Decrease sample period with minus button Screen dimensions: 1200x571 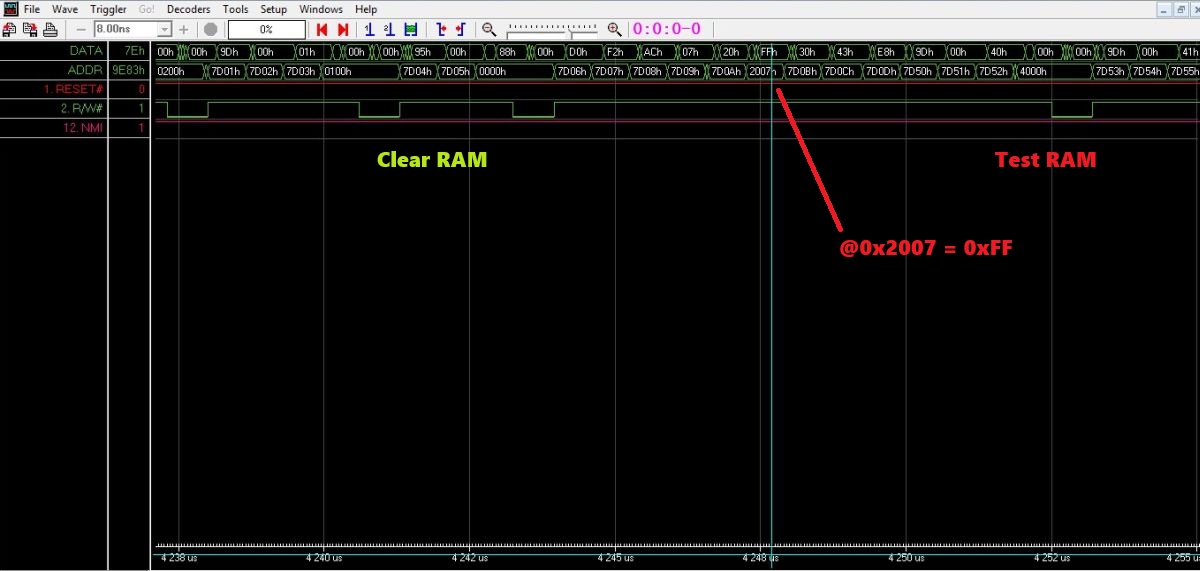coord(81,30)
